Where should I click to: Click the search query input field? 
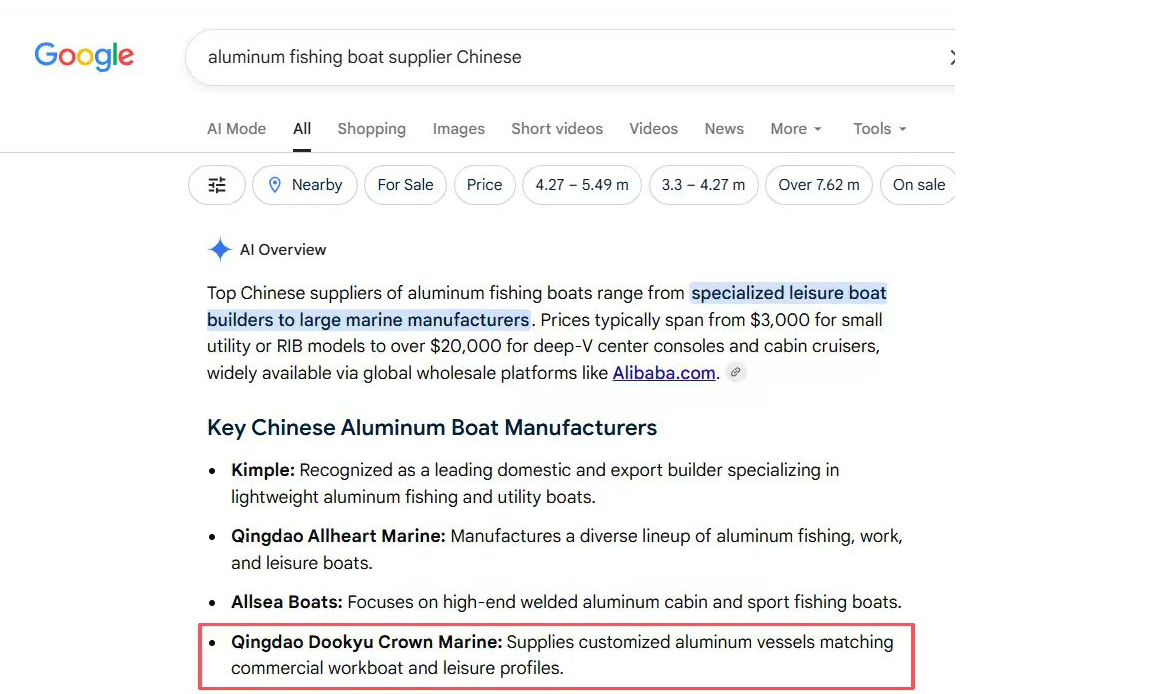[571, 57]
